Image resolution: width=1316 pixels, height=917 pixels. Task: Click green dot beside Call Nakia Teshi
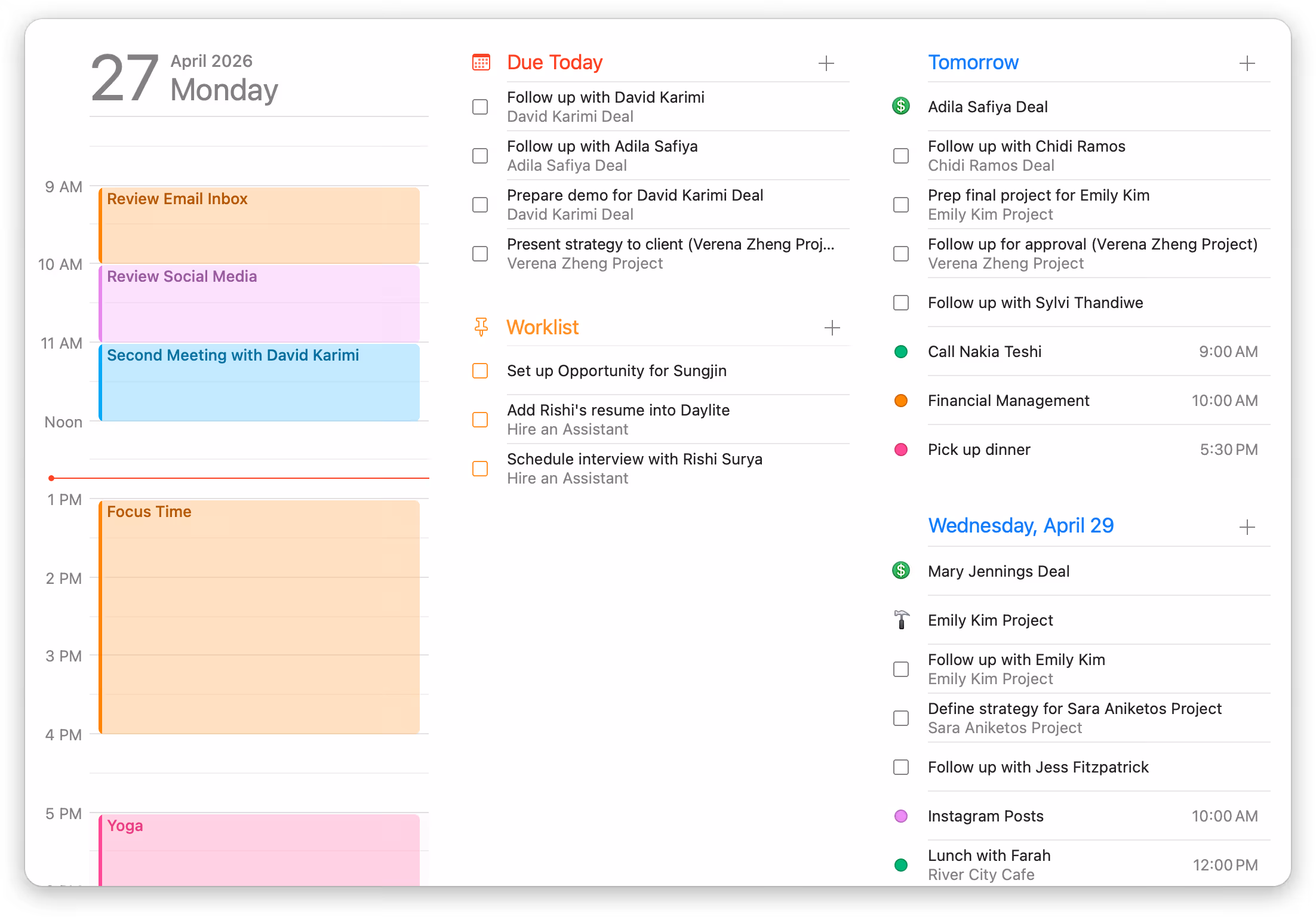pyautogui.click(x=901, y=352)
